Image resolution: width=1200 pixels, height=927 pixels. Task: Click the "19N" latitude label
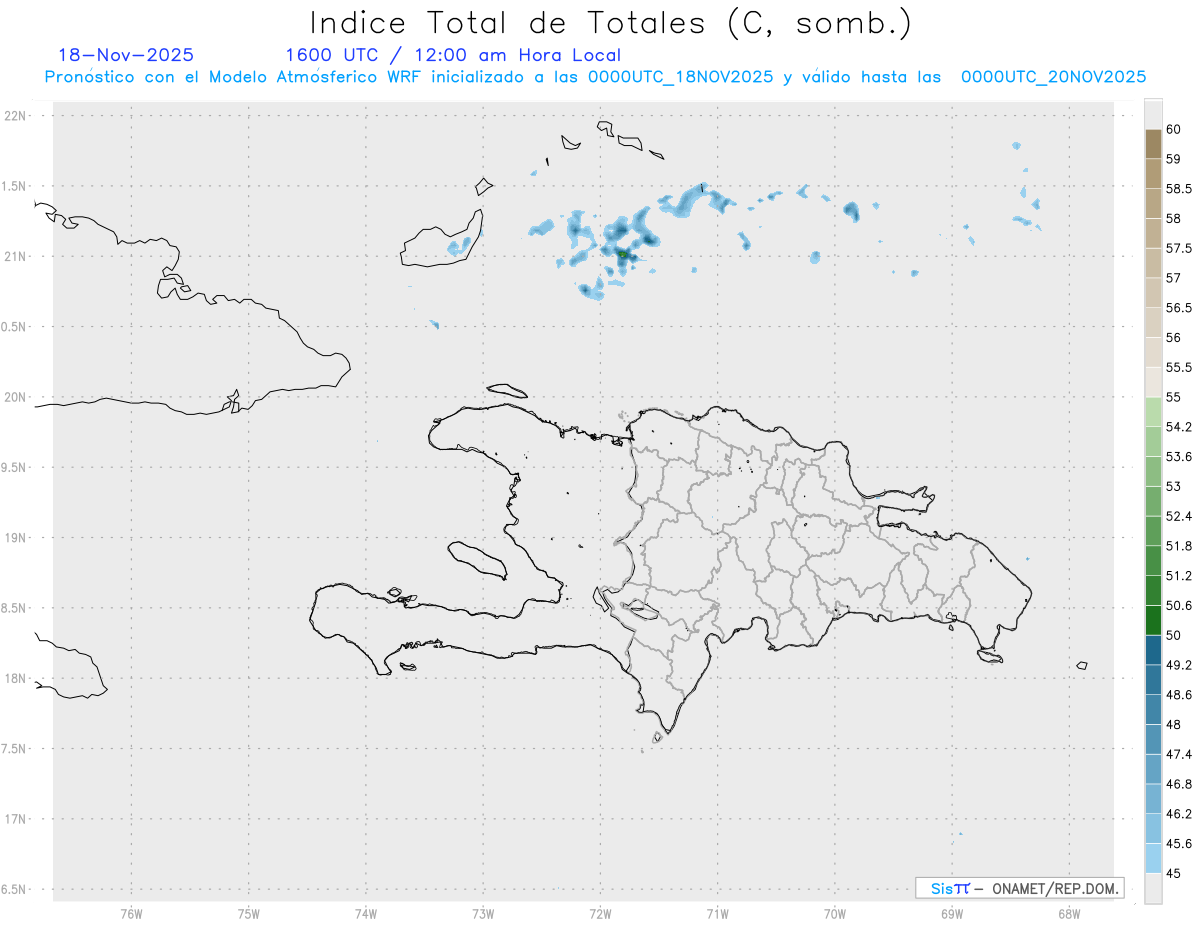coord(17,538)
